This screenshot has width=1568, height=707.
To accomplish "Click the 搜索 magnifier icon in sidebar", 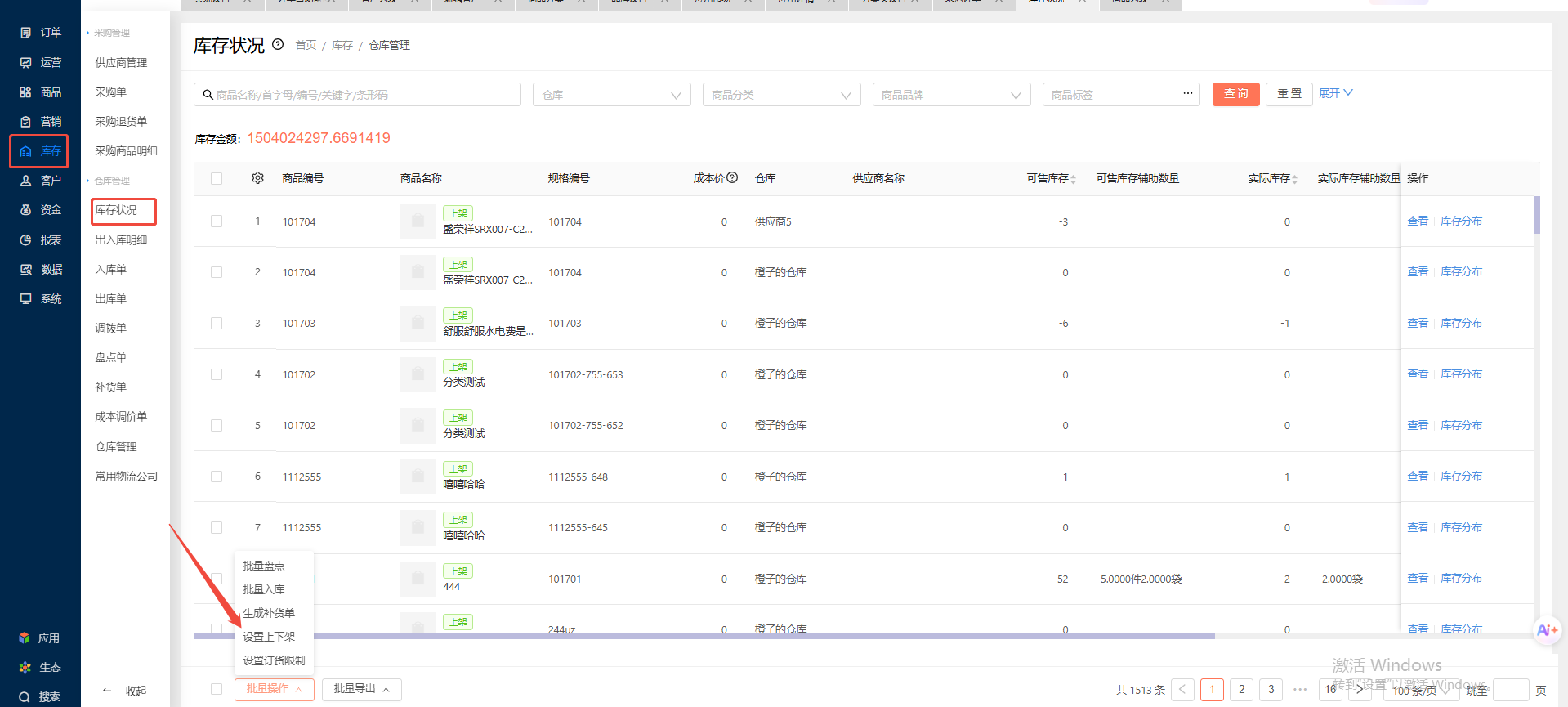I will point(25,697).
